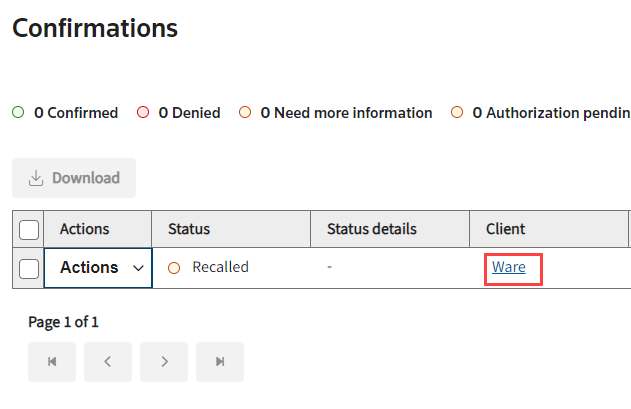The height and width of the screenshot is (409, 631).
Task: Click the Recalled status cell text
Action: click(x=220, y=267)
